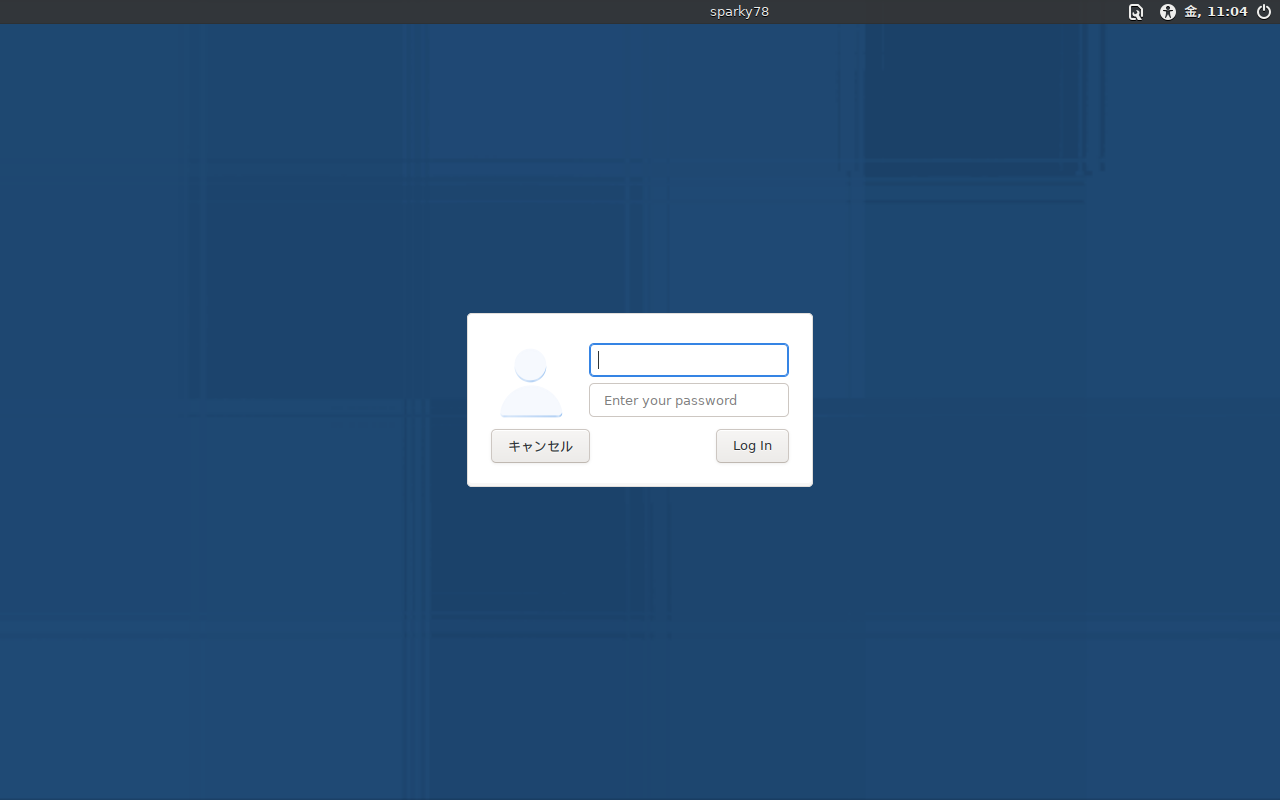
Task: Expand the accessibility options indicator
Action: 1167,12
